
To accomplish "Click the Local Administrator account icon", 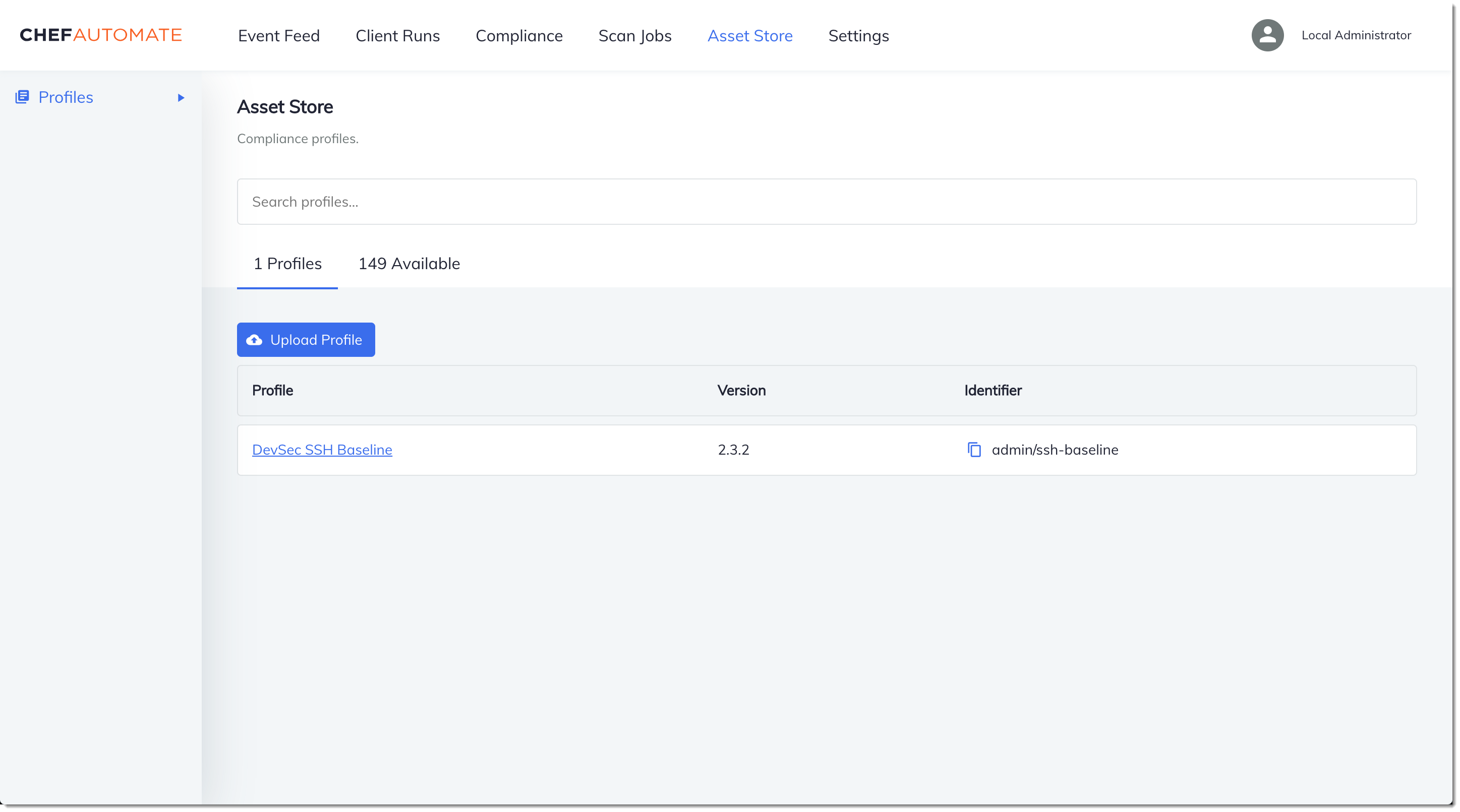I will coord(1268,35).
